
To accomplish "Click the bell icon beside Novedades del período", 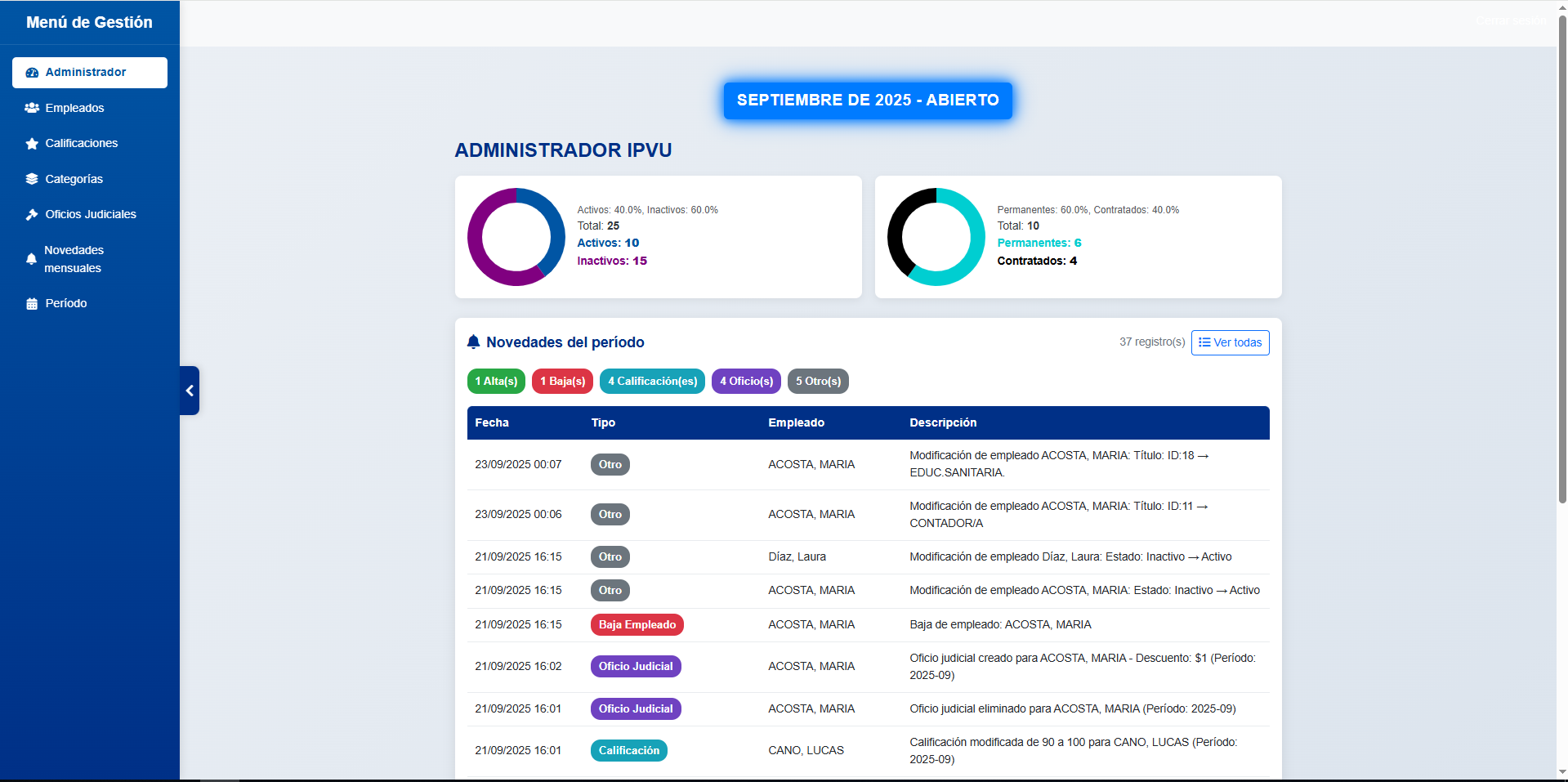I will coord(473,342).
